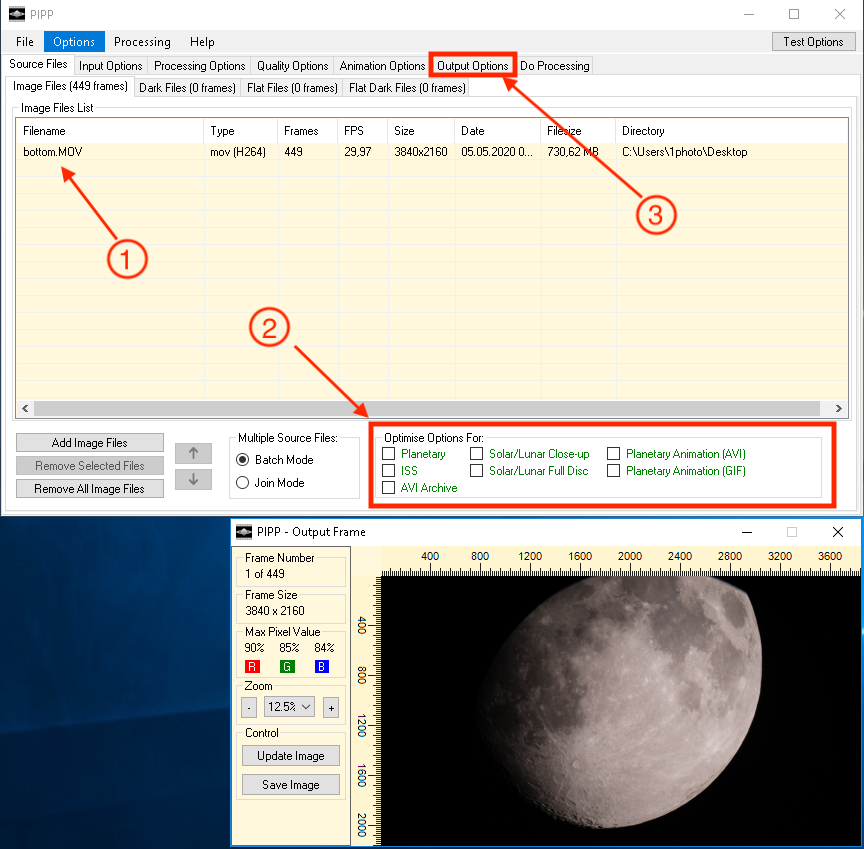
Task: Click the Update Image button
Action: [x=291, y=756]
